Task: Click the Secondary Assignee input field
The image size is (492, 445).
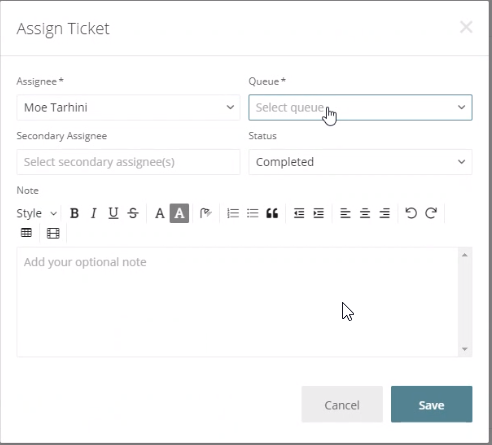Action: 128,162
